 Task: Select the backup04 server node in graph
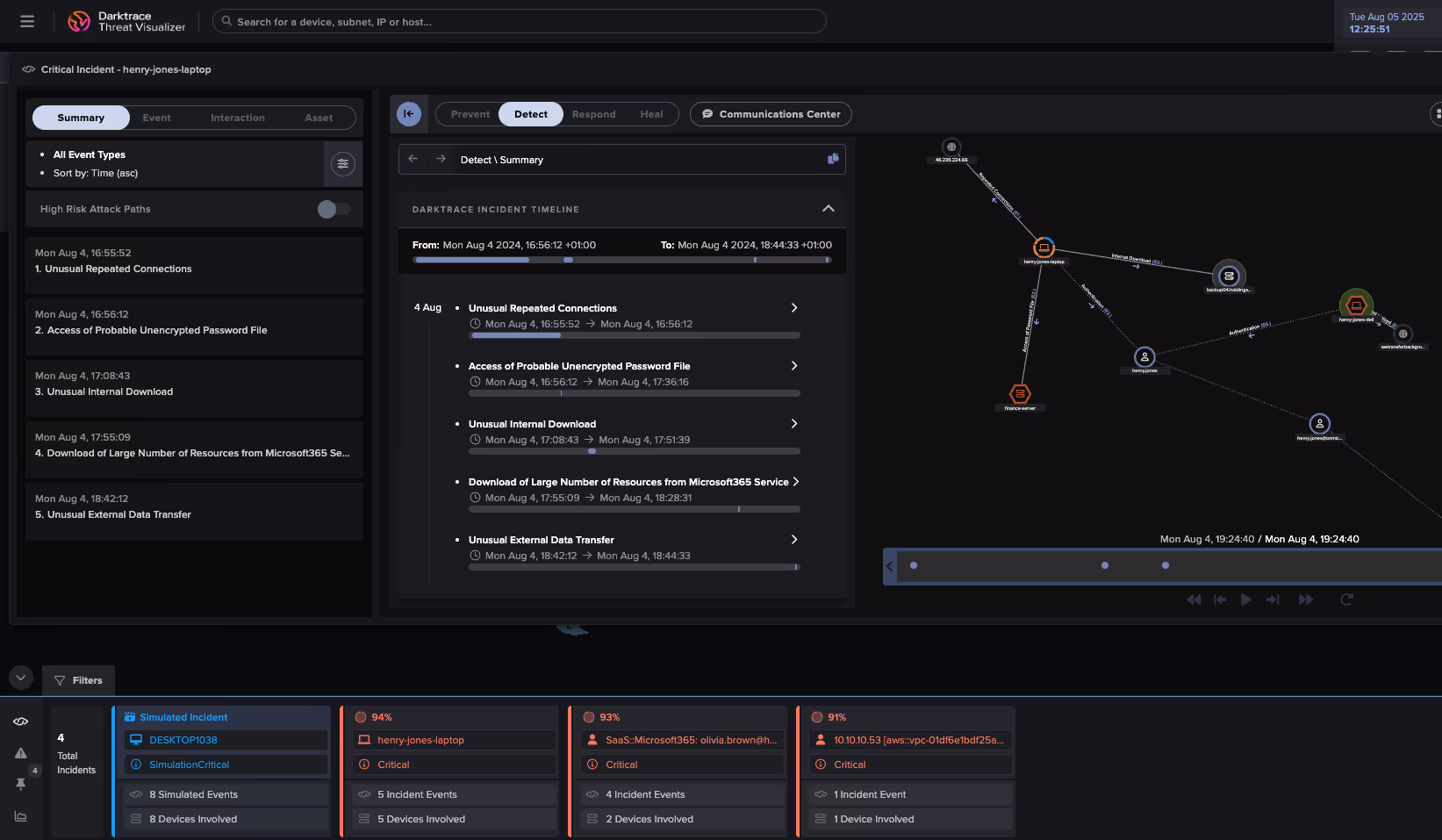1229,276
